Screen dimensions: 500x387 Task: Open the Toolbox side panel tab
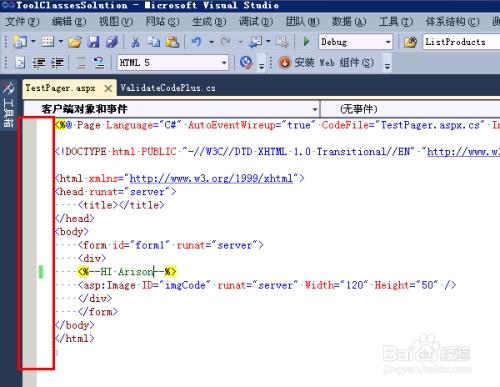pos(8,105)
